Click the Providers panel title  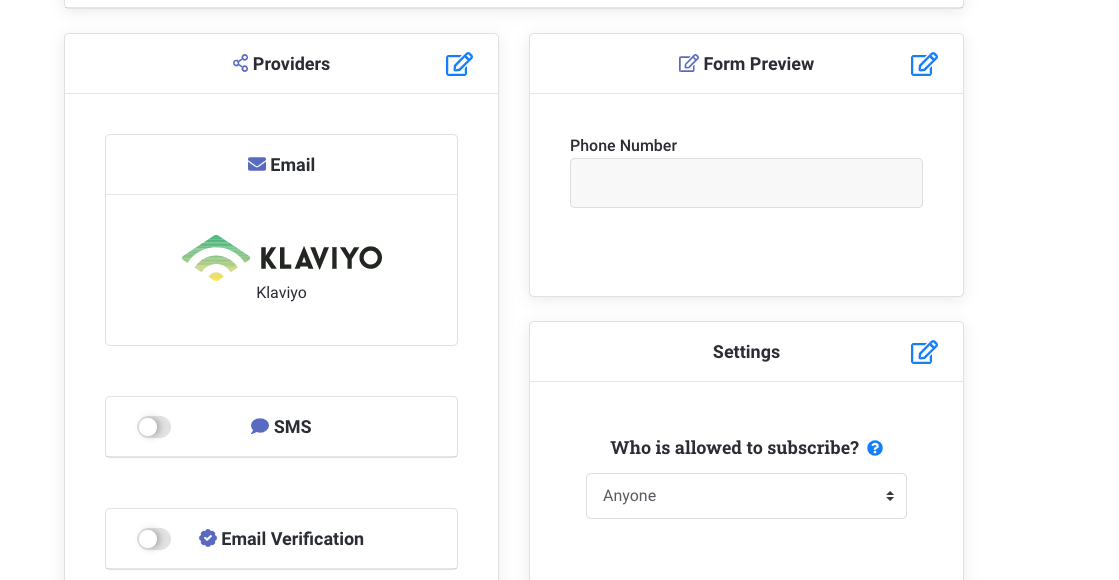[291, 64]
